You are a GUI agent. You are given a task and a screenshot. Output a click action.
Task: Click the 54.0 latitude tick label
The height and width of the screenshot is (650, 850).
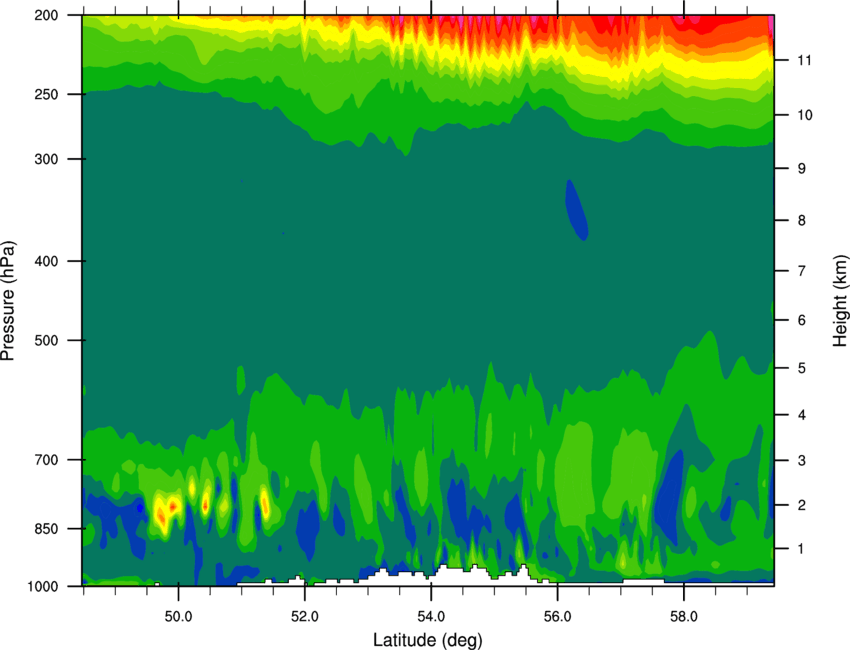(x=432, y=617)
